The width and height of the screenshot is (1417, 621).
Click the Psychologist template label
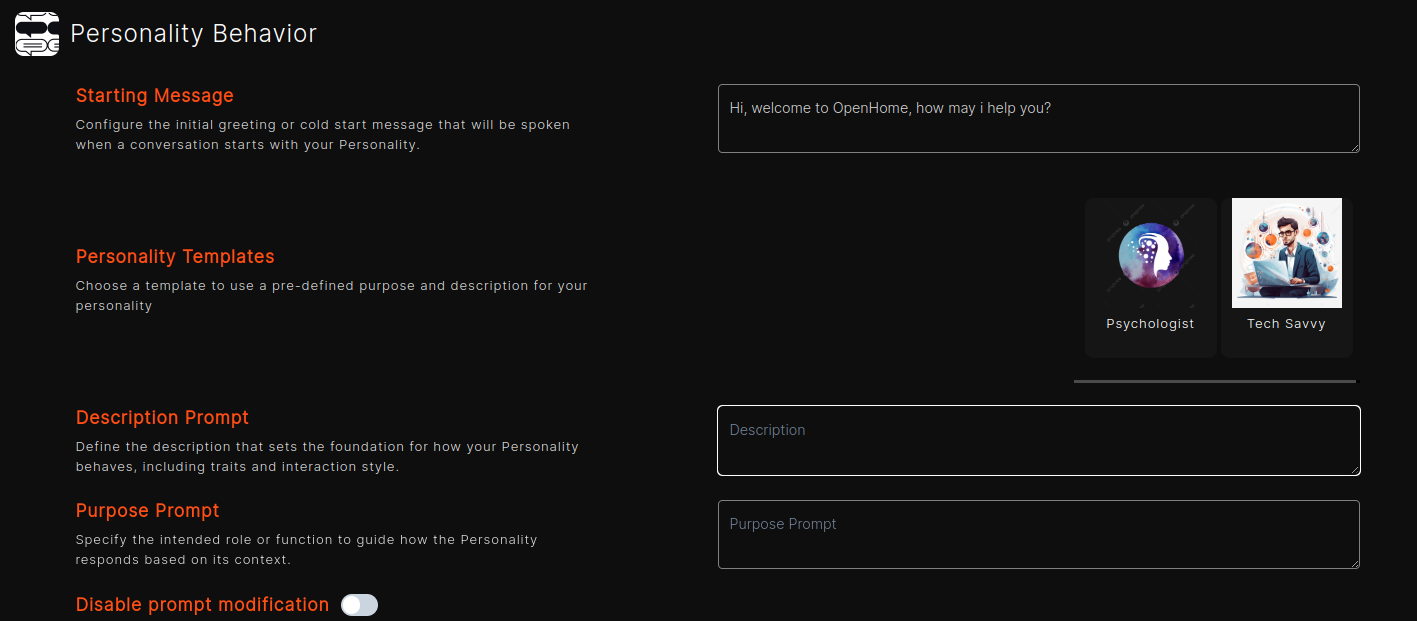[x=1150, y=323]
